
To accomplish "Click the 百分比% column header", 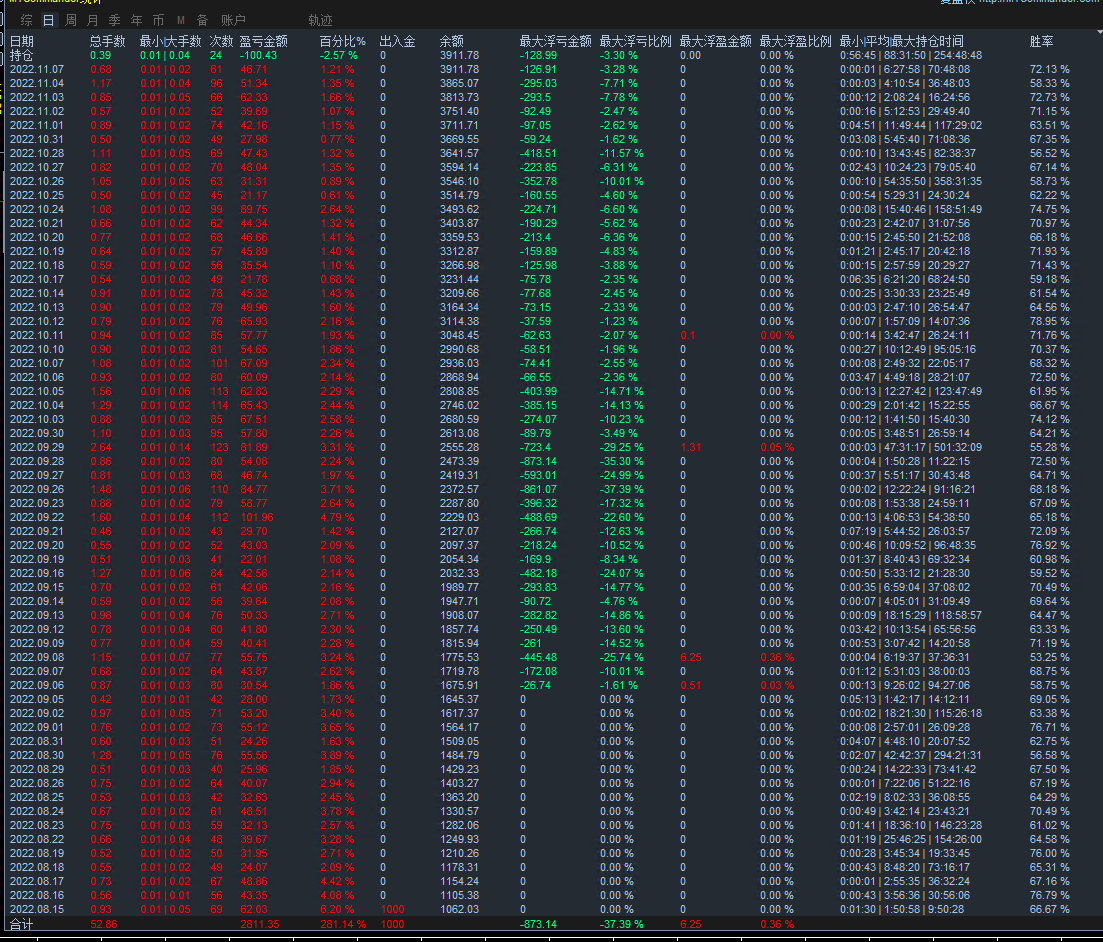I will point(343,42).
